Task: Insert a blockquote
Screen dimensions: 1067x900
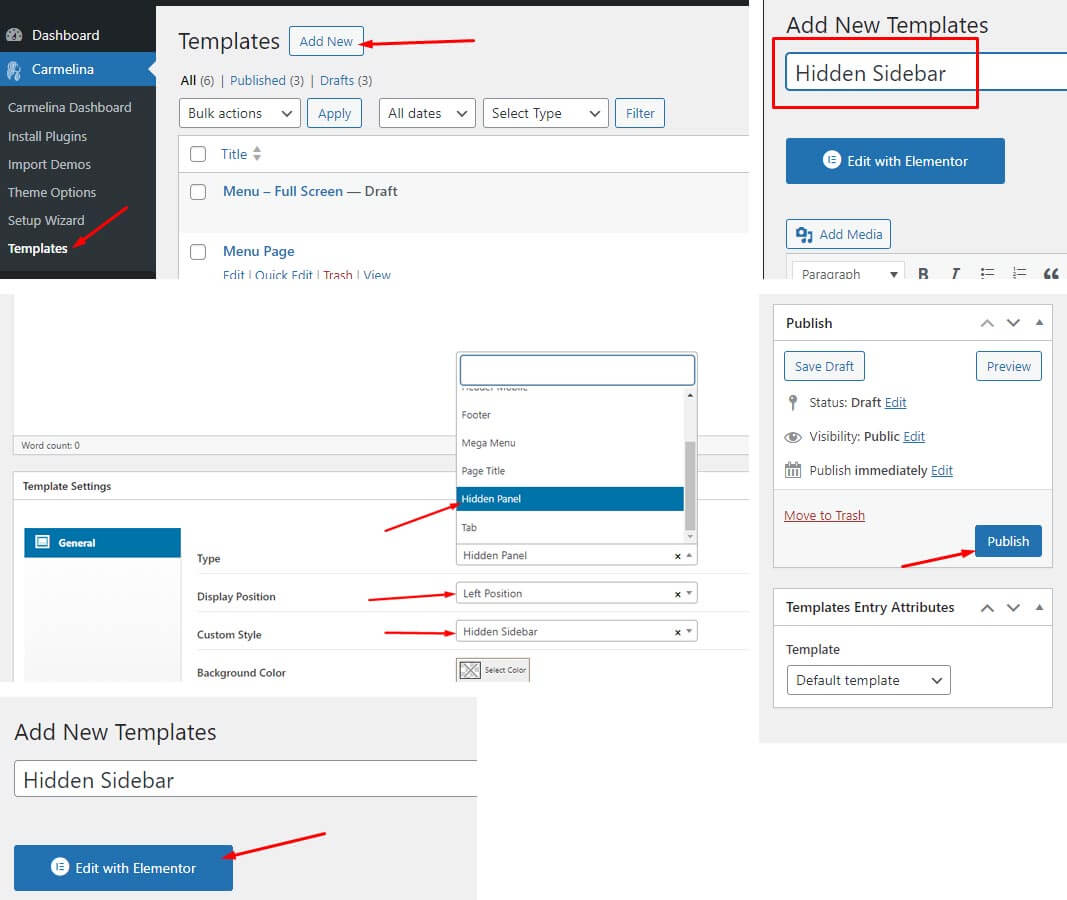Action: [x=1051, y=273]
